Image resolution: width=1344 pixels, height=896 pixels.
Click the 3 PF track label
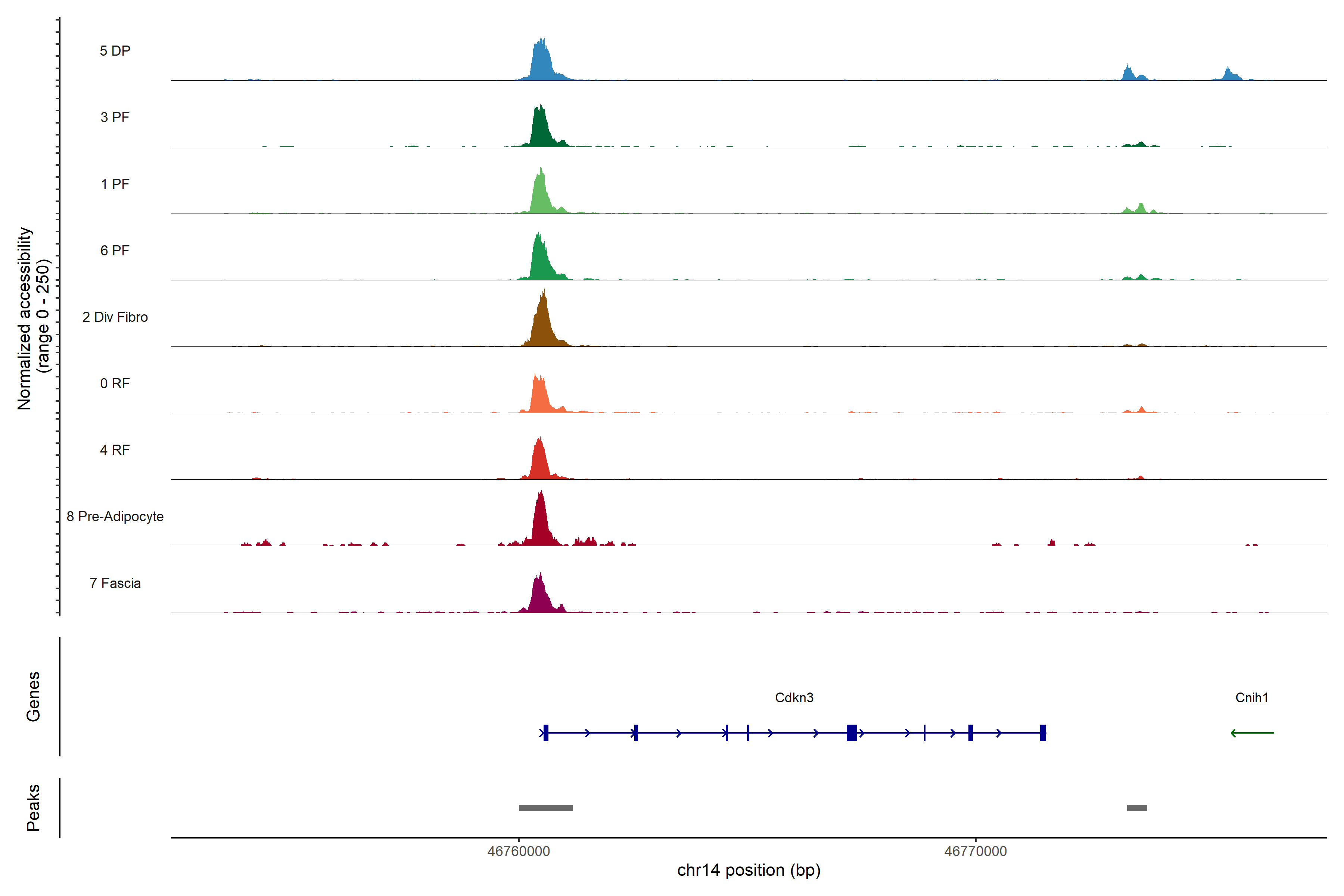click(115, 117)
